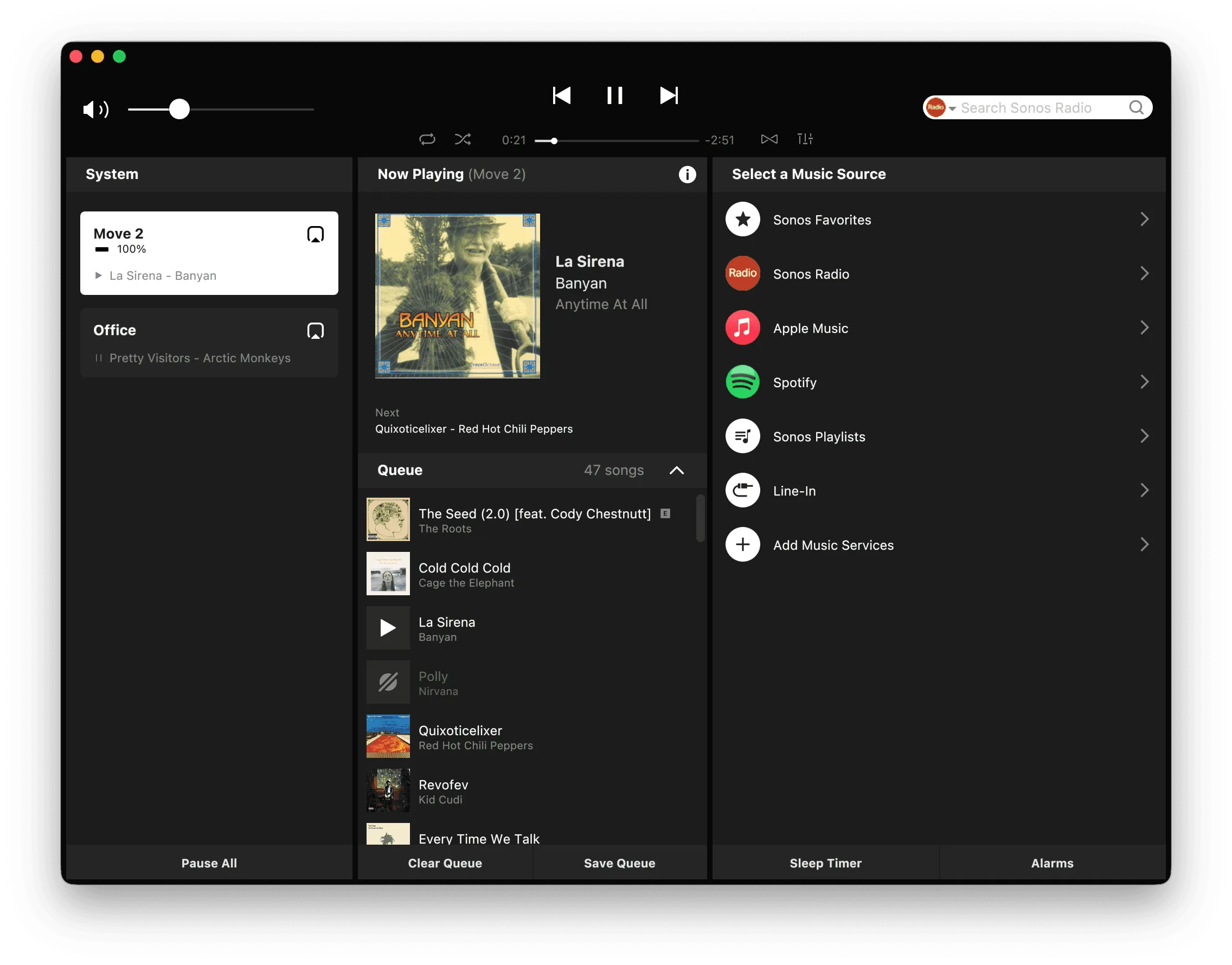Open search source dropdown arrow
The height and width of the screenshot is (965, 1232).
click(x=952, y=108)
